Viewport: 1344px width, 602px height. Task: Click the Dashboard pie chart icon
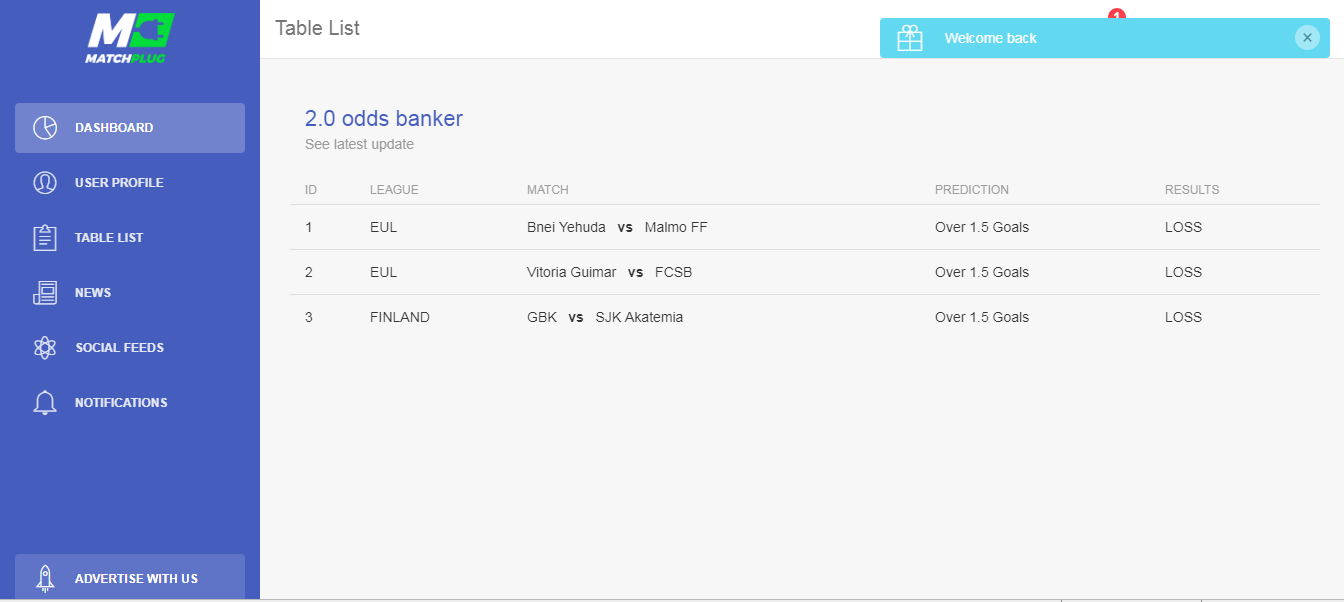pyautogui.click(x=45, y=128)
